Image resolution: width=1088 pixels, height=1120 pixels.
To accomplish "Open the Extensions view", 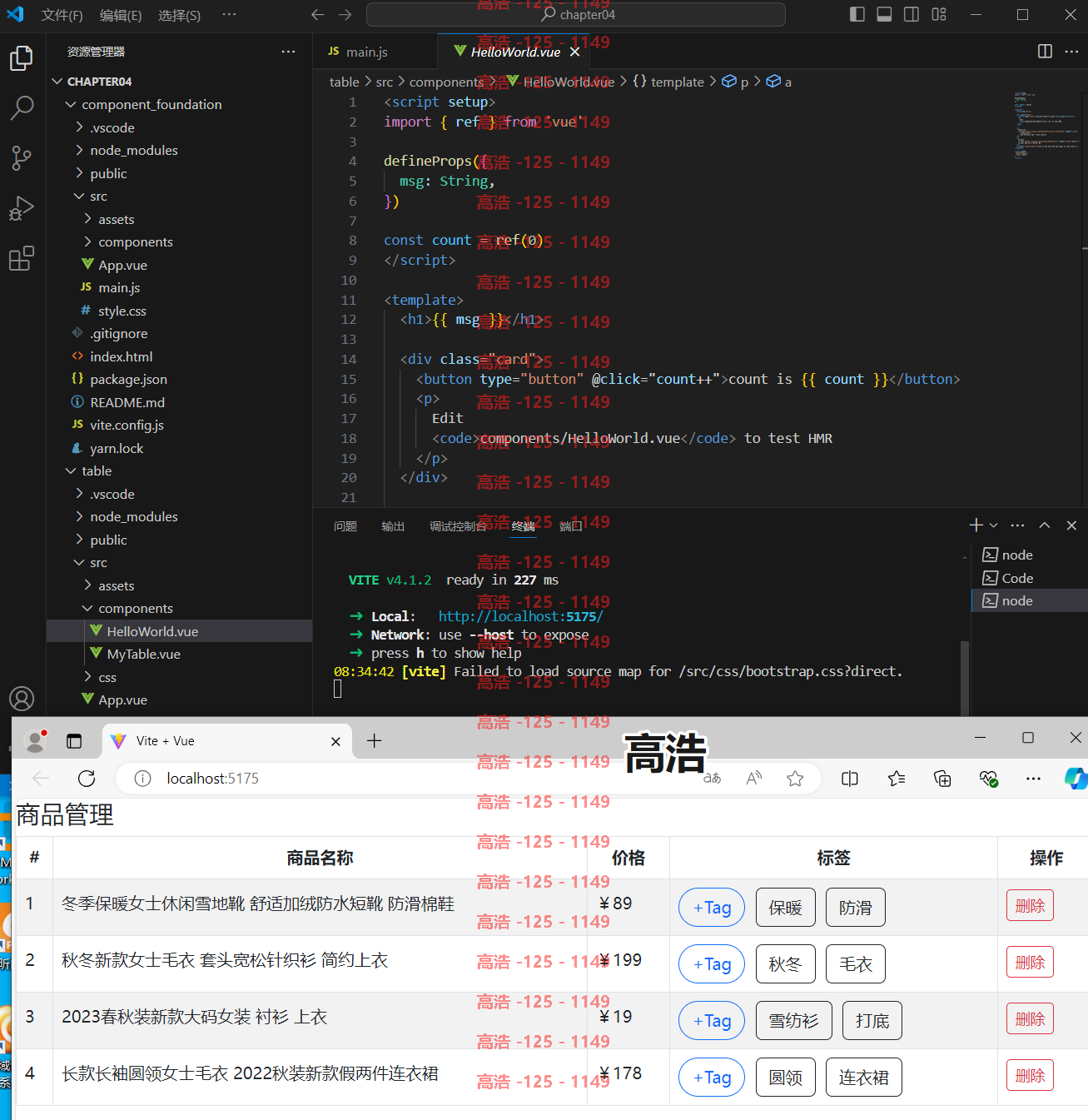I will tap(22, 258).
